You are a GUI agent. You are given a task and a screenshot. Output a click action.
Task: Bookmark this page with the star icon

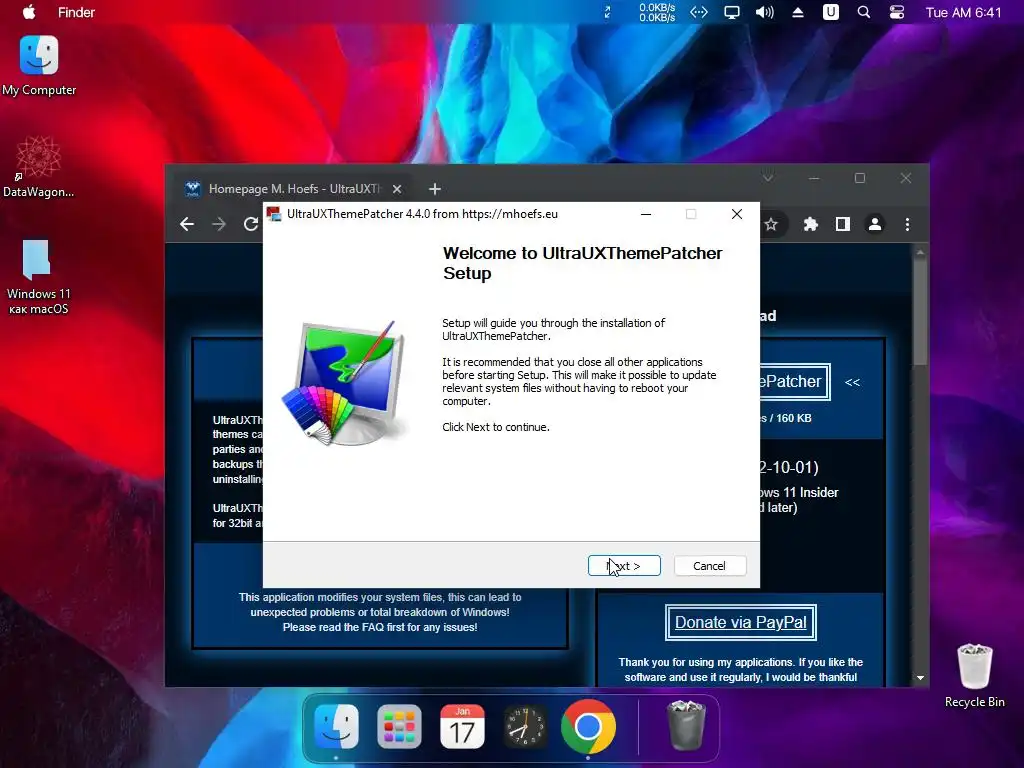coord(771,225)
